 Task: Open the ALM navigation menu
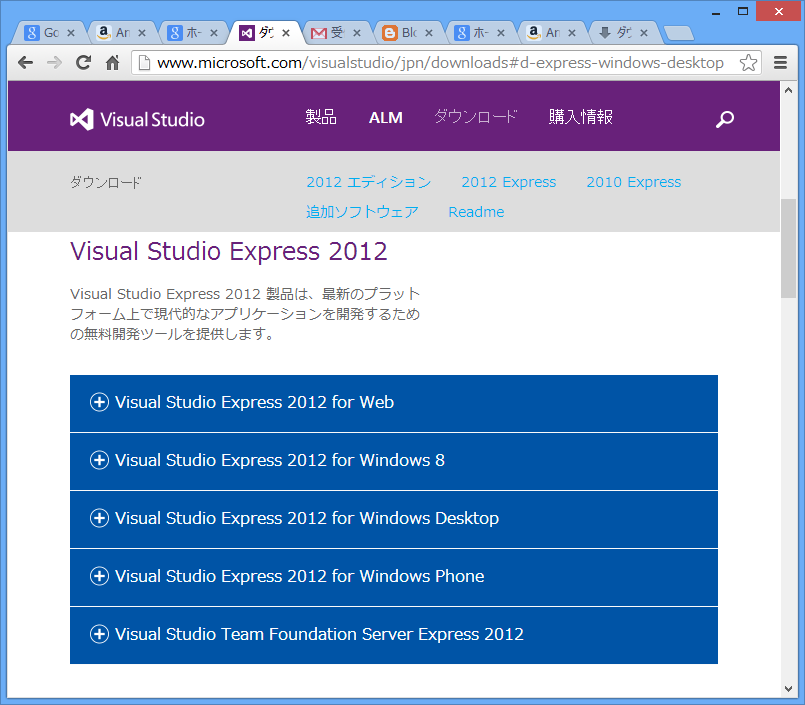[386, 118]
